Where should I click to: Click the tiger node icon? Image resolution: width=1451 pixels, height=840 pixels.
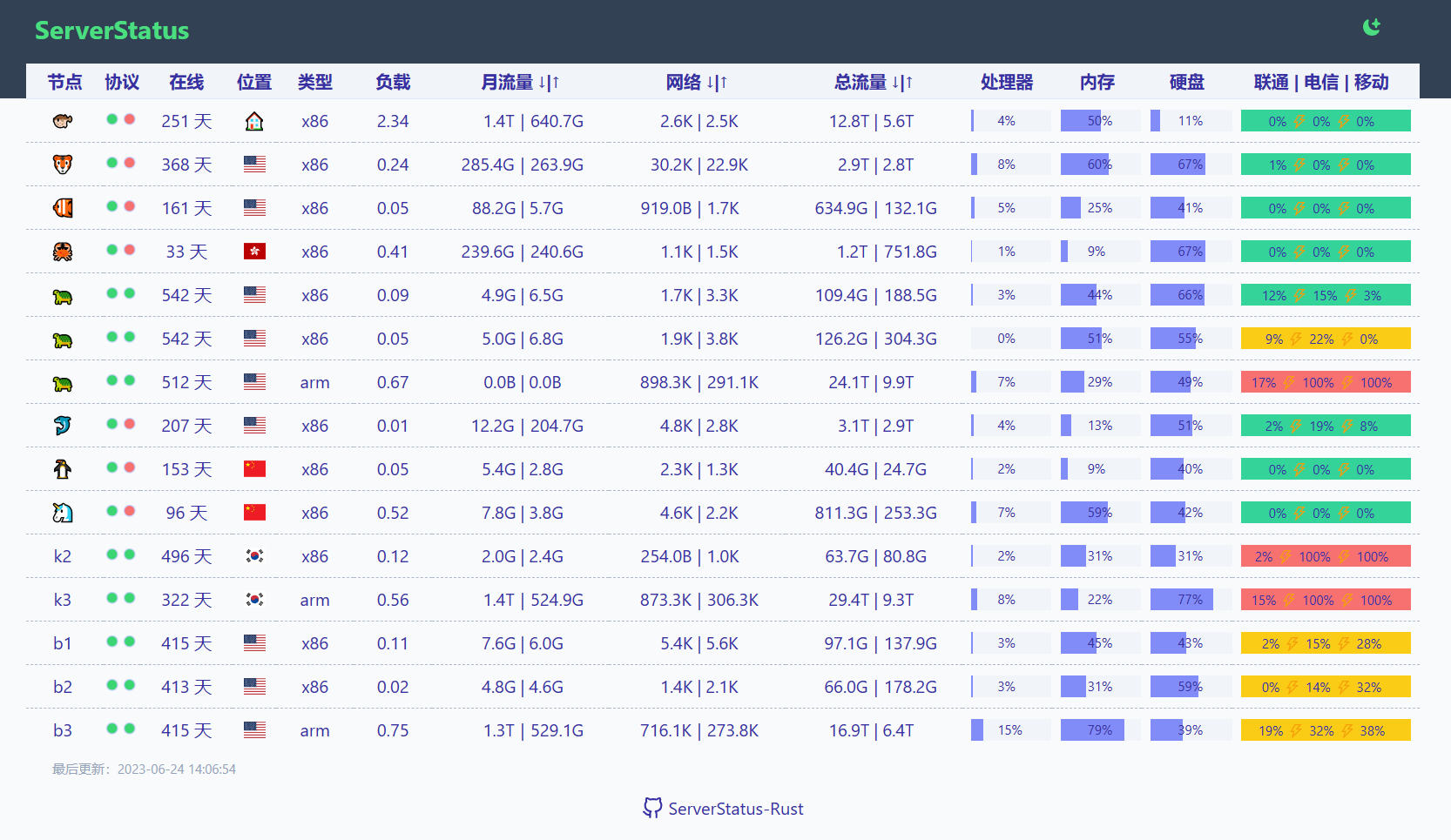(63, 165)
